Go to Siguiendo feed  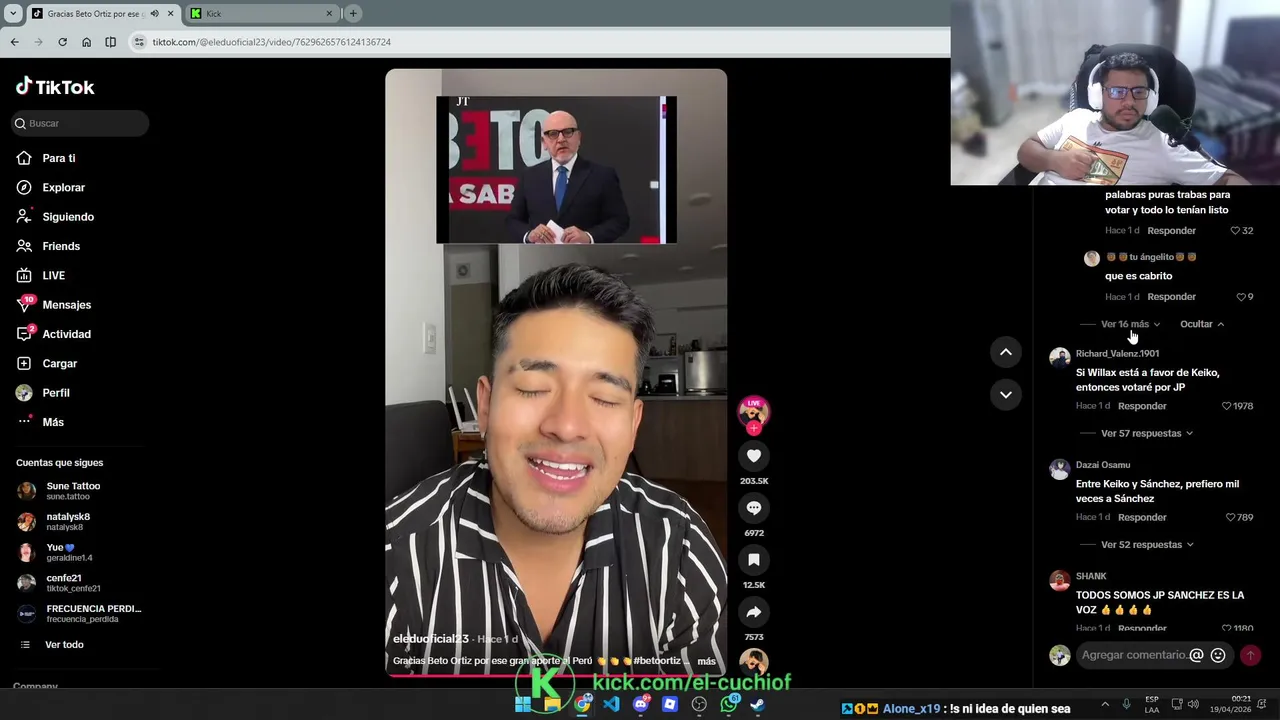(x=55, y=217)
